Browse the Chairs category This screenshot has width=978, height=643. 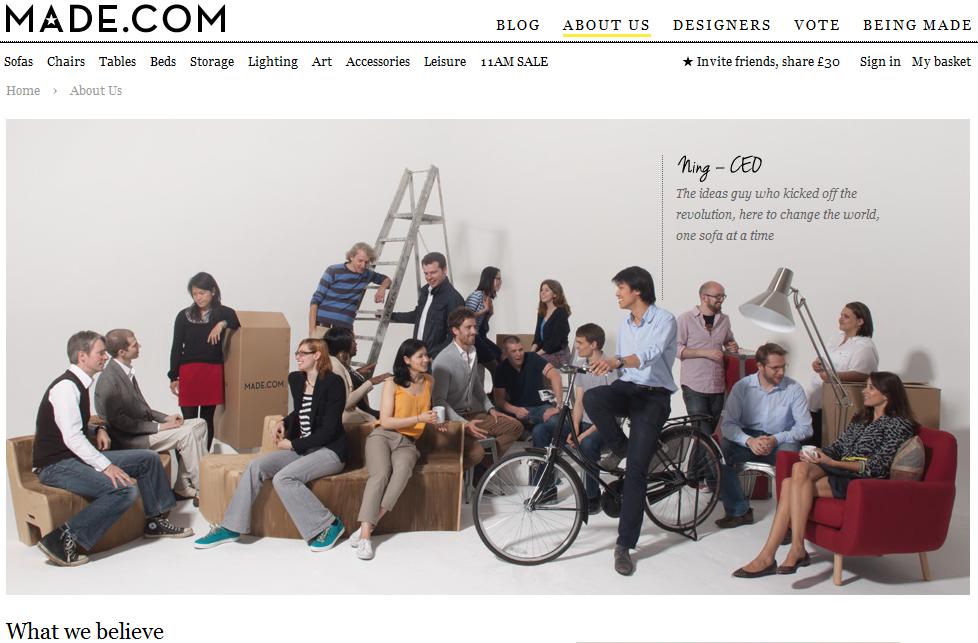(66, 62)
